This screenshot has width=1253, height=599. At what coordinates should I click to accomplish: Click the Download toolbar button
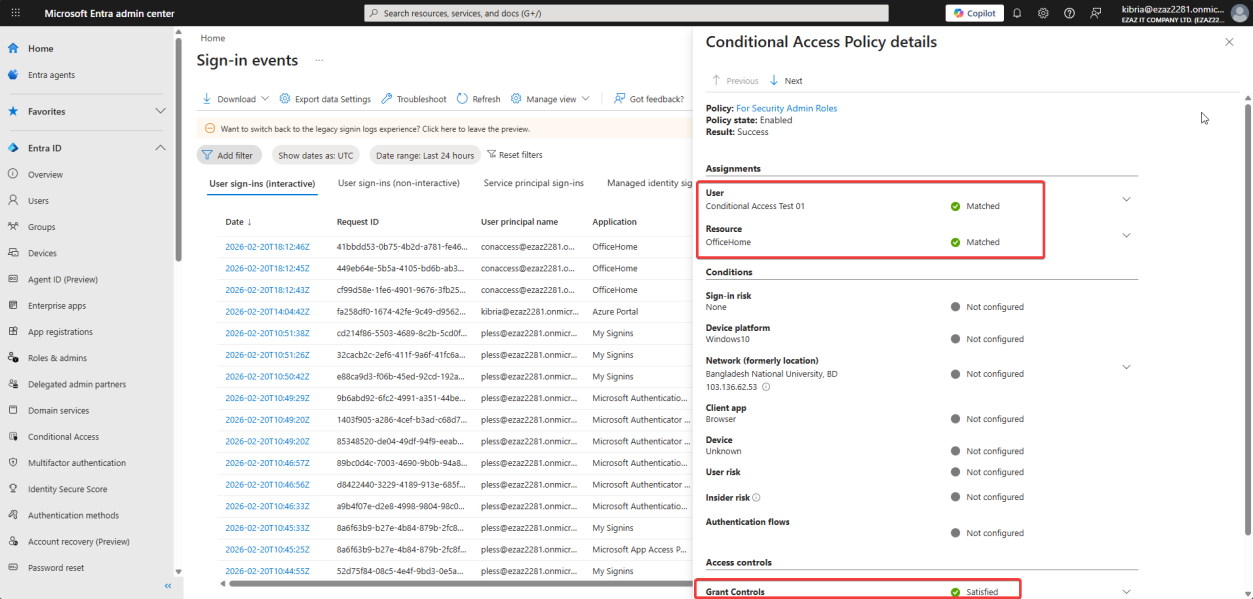click(x=236, y=99)
